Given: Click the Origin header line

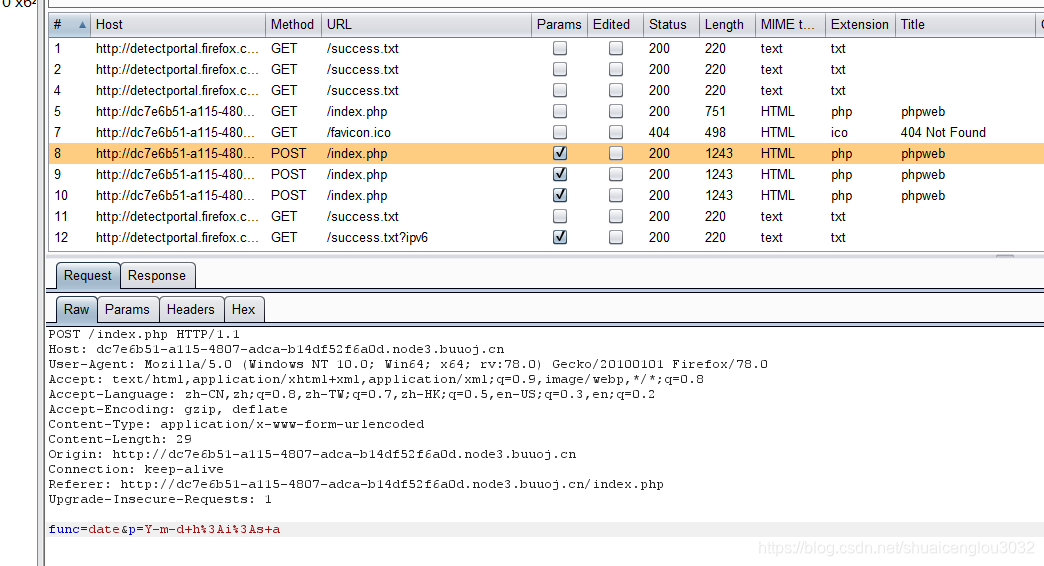Looking at the screenshot, I should coord(312,454).
